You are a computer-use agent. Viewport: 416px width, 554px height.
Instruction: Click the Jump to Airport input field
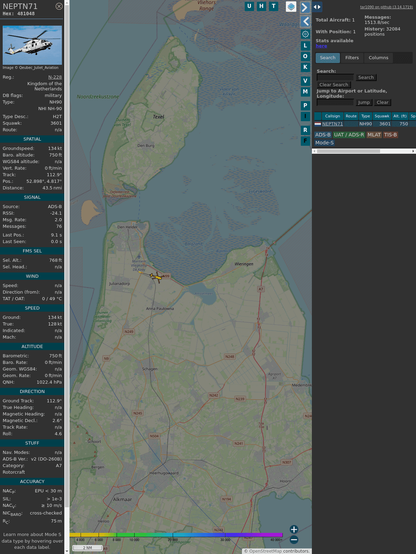(x=335, y=102)
